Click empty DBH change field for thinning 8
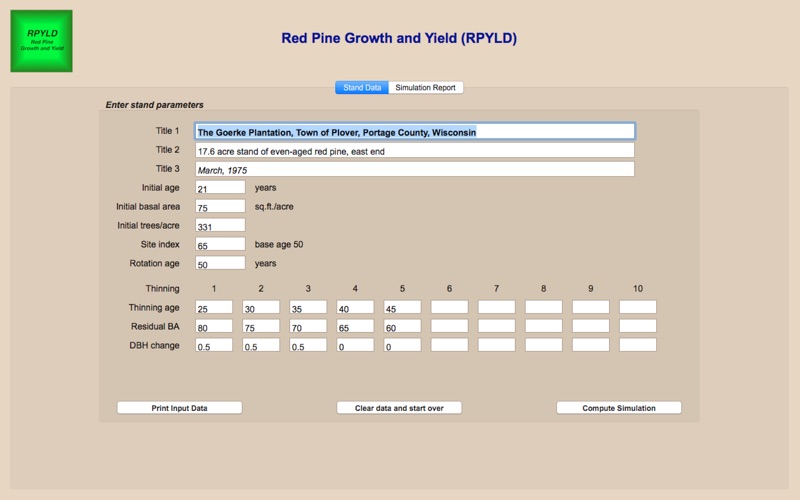 pos(544,345)
